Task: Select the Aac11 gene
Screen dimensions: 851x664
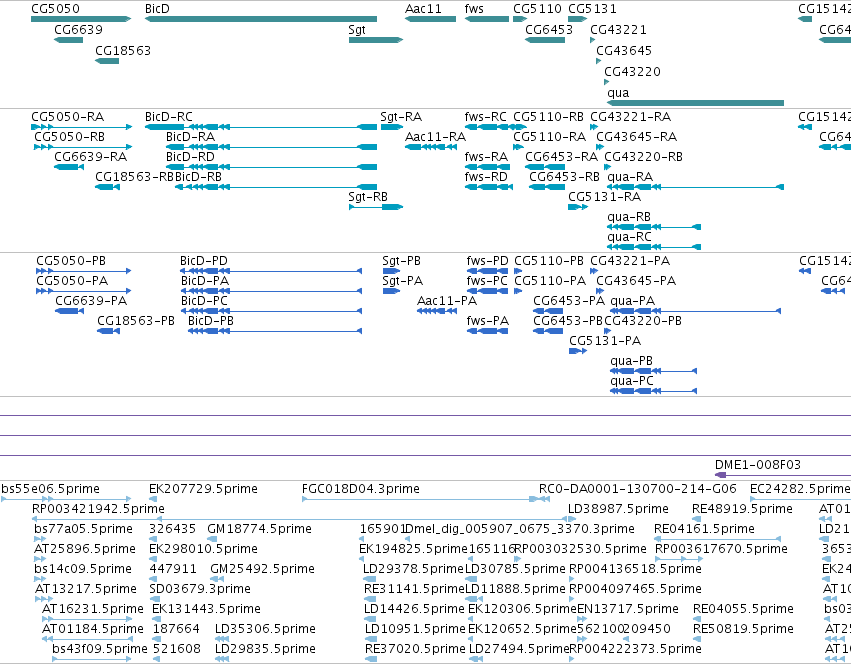Action: [430, 19]
